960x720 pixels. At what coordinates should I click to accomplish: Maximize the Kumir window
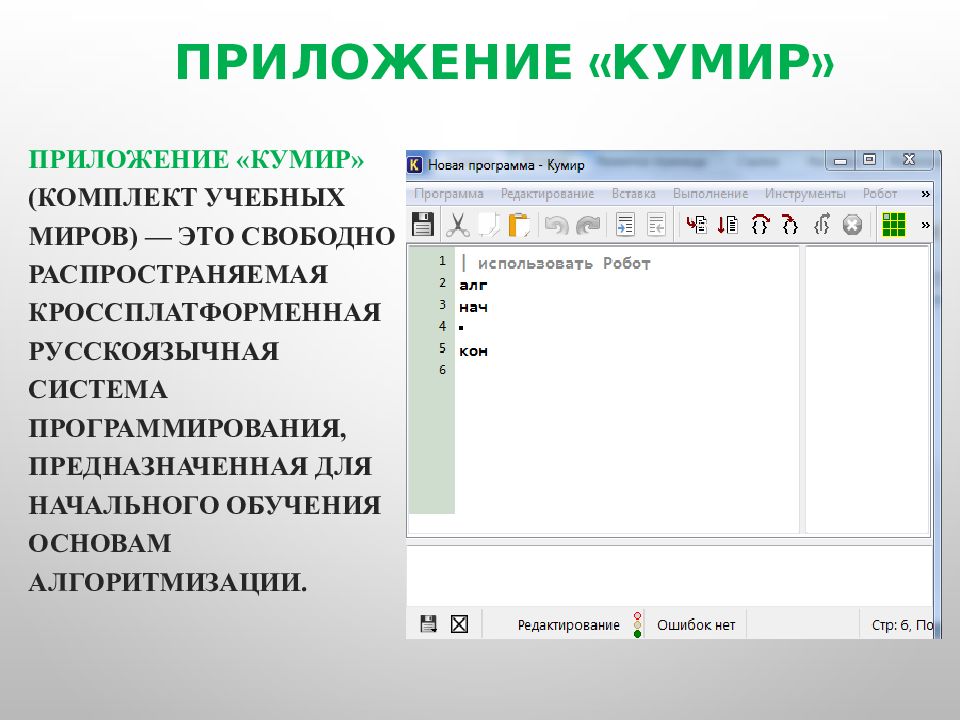[869, 160]
